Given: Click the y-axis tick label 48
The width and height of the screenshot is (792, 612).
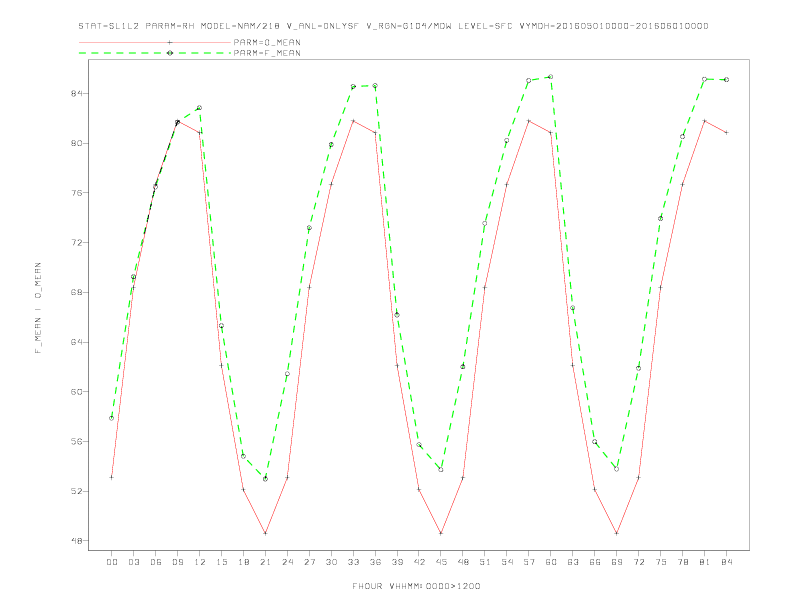Looking at the screenshot, I should (76, 541).
